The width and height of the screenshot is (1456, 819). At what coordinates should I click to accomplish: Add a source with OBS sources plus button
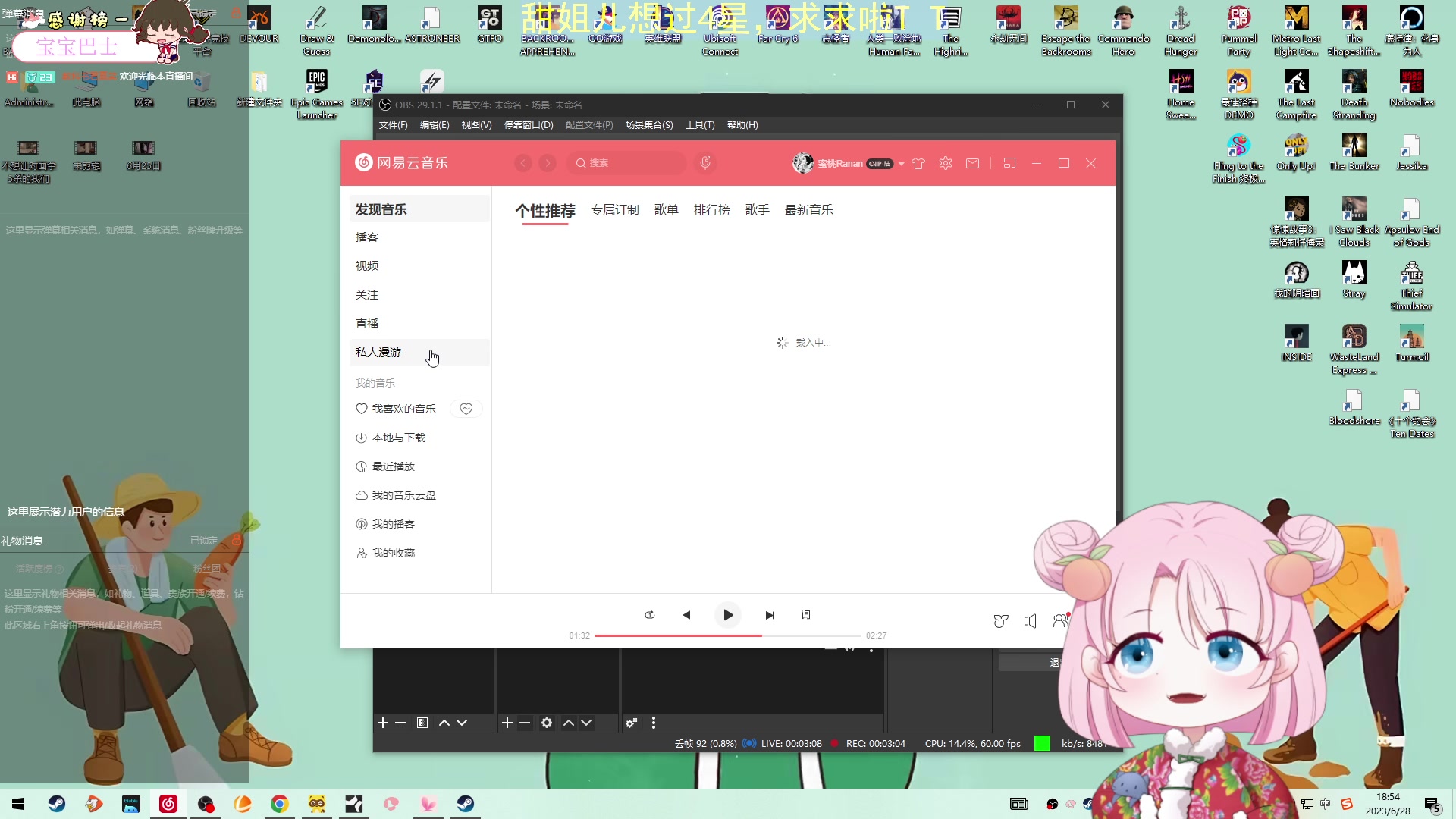click(507, 723)
